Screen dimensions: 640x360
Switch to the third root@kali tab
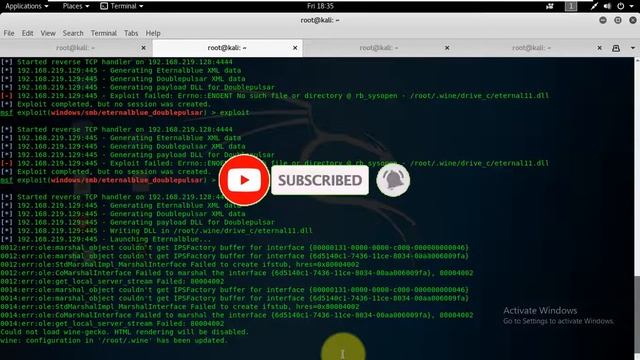click(379, 48)
